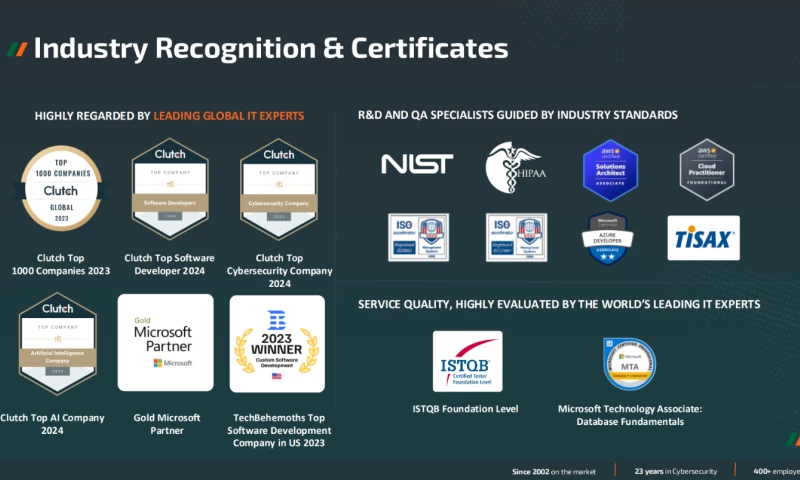Screen dimensions: 800x480
Task: Click the Clutch Top 1000 Companies badge
Action: click(x=63, y=187)
